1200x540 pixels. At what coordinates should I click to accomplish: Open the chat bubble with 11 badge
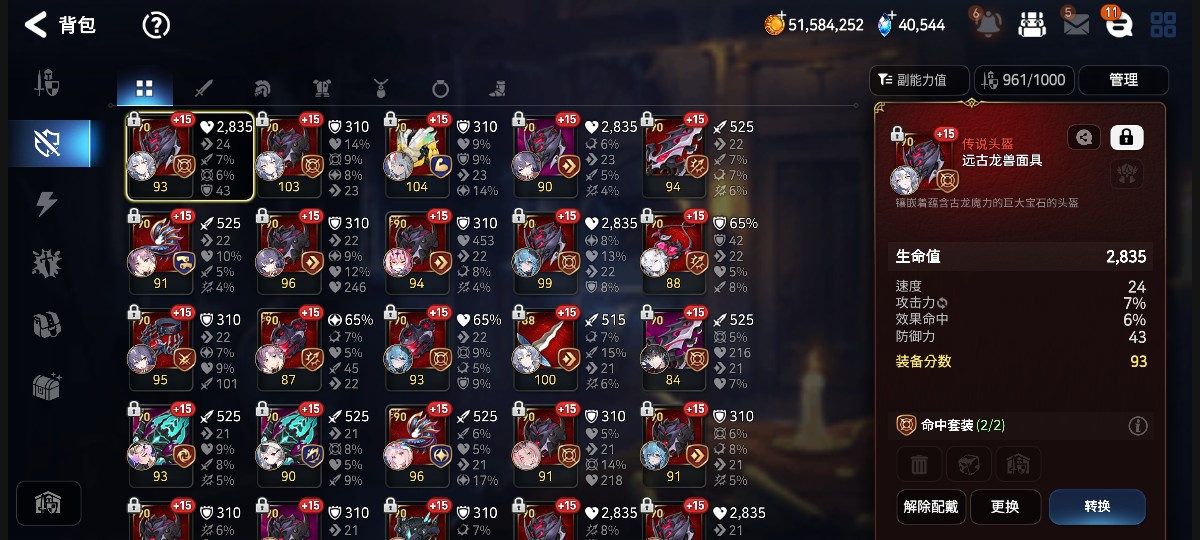1119,25
